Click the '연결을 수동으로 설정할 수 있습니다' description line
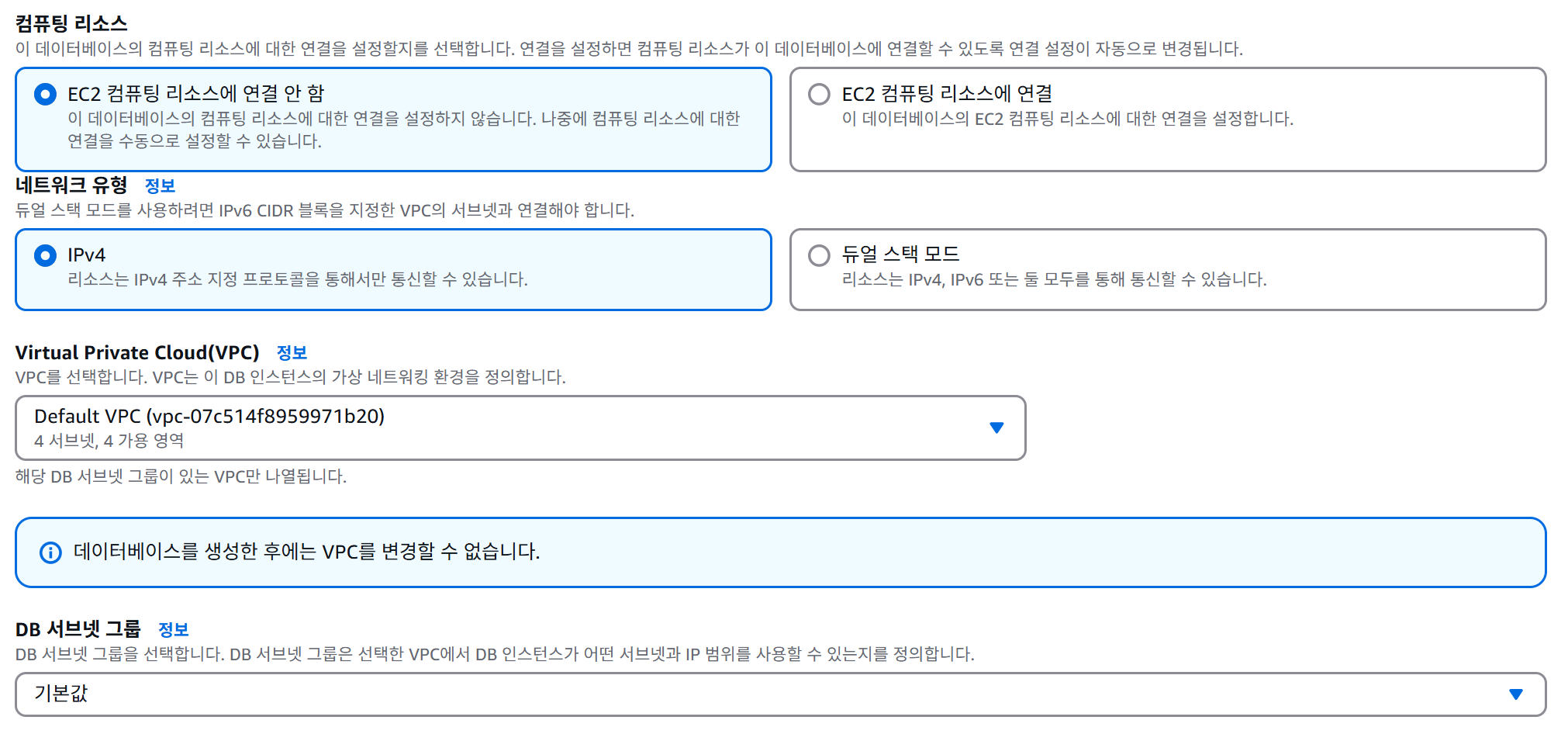Screen dimensions: 1568x734 point(195,141)
